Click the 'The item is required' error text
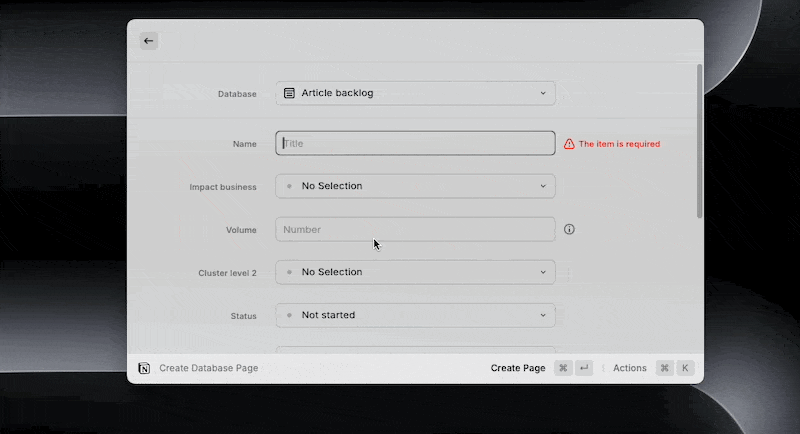Viewport: 800px width, 434px height. pyautogui.click(x=619, y=144)
